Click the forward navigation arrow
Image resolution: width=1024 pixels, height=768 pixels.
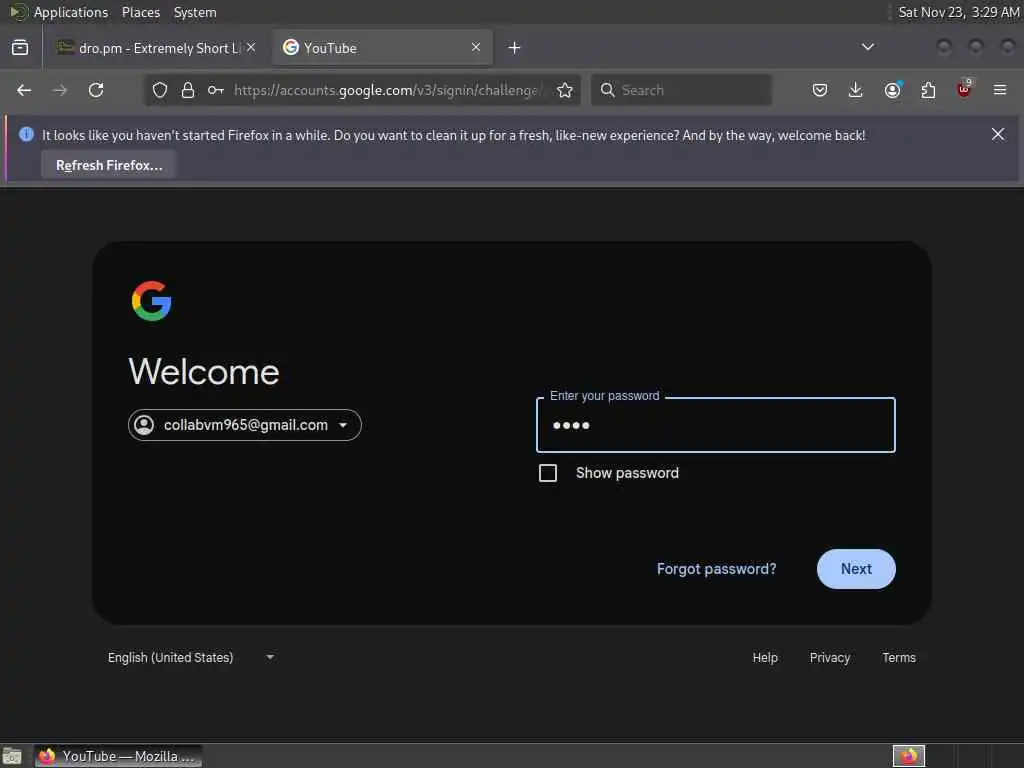click(x=59, y=90)
